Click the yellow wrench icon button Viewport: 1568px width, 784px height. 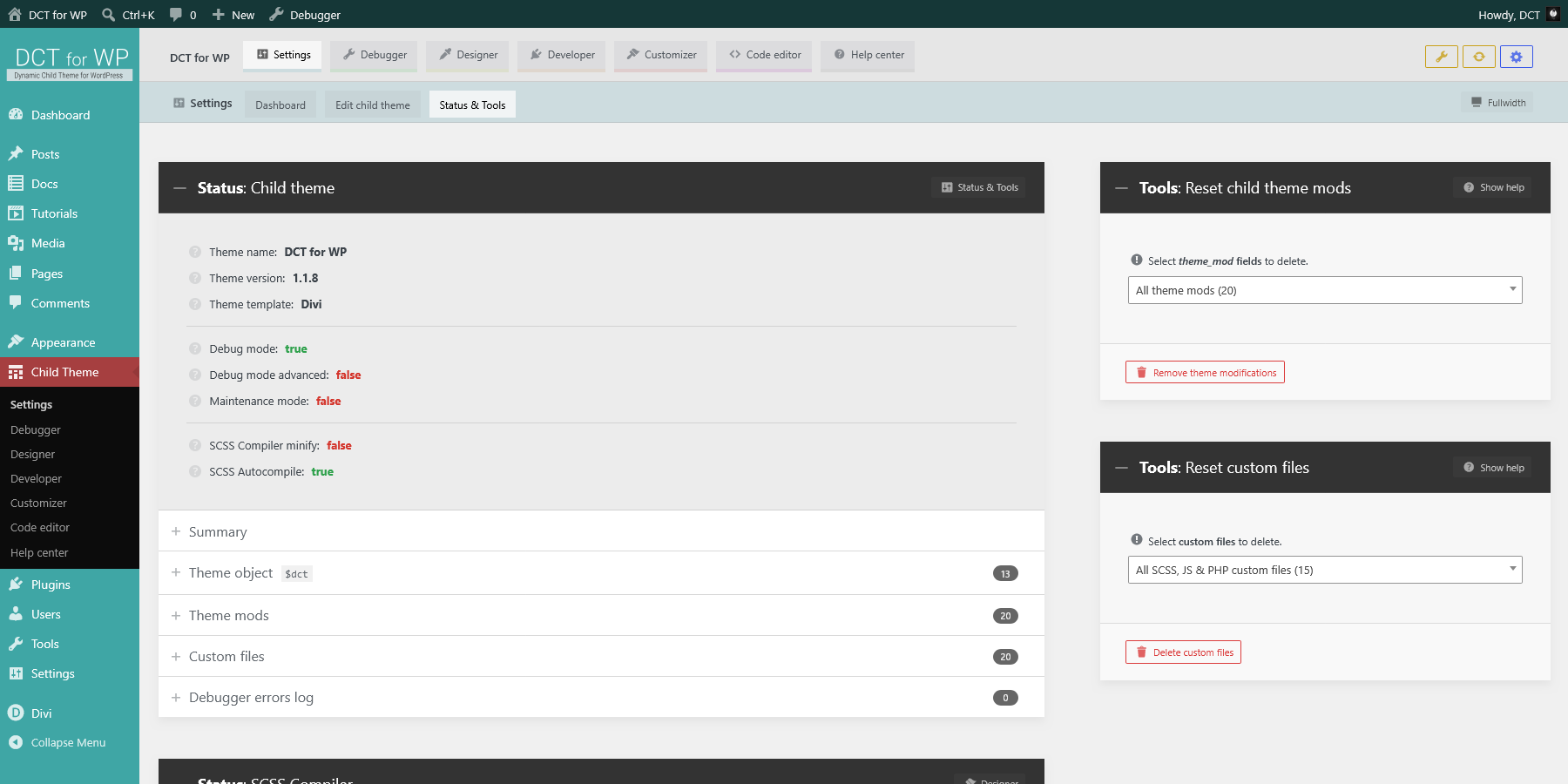coord(1441,57)
